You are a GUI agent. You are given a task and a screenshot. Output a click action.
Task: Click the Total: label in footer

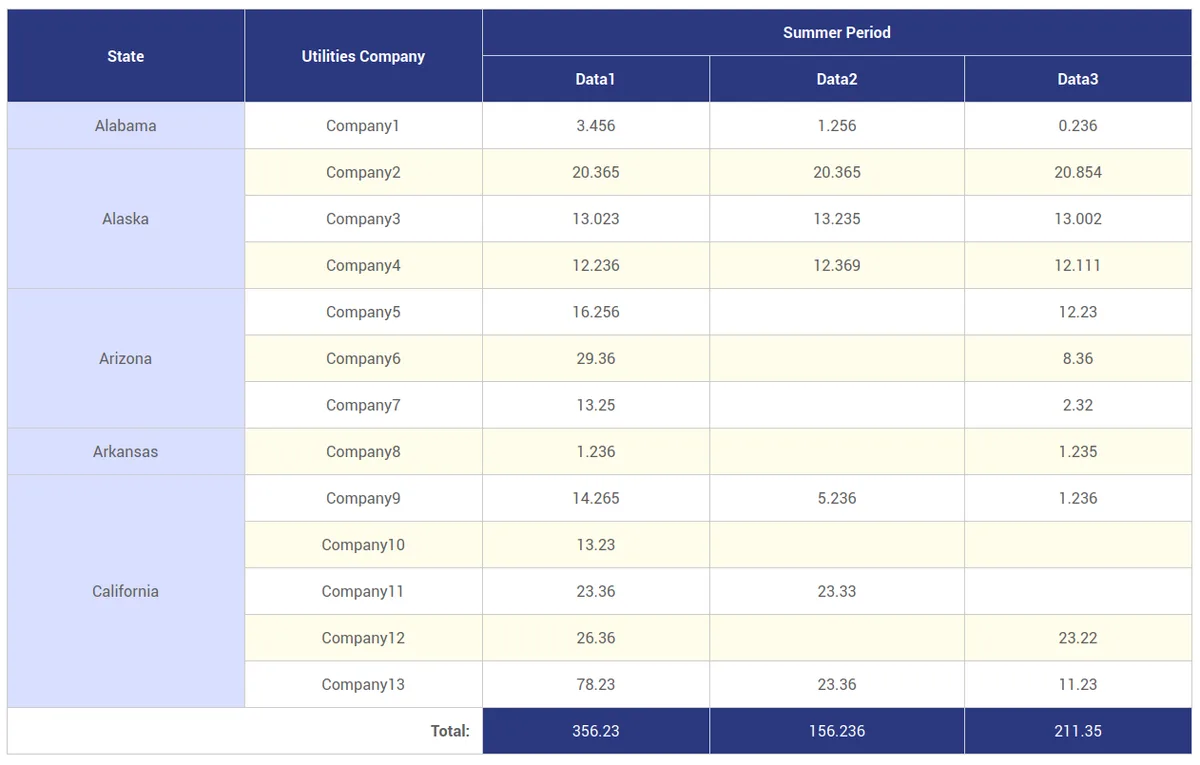[450, 731]
